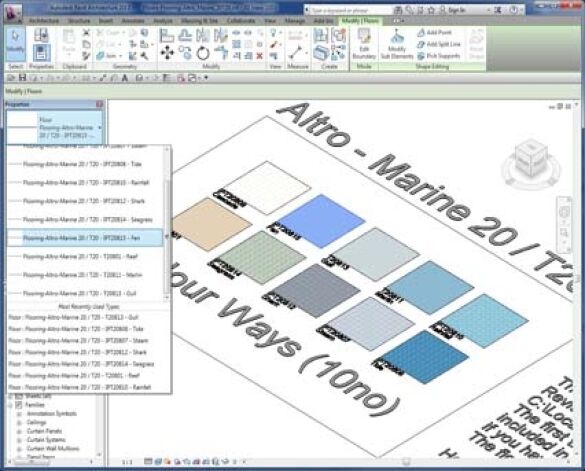Click the type list vertical scrollbar
Viewport: 585px width, 471px height.
point(167,223)
